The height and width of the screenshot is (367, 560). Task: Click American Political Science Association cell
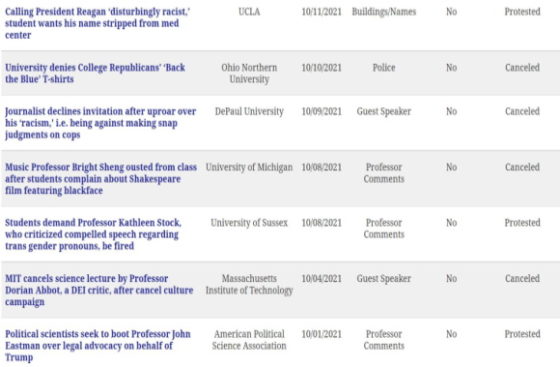click(249, 340)
